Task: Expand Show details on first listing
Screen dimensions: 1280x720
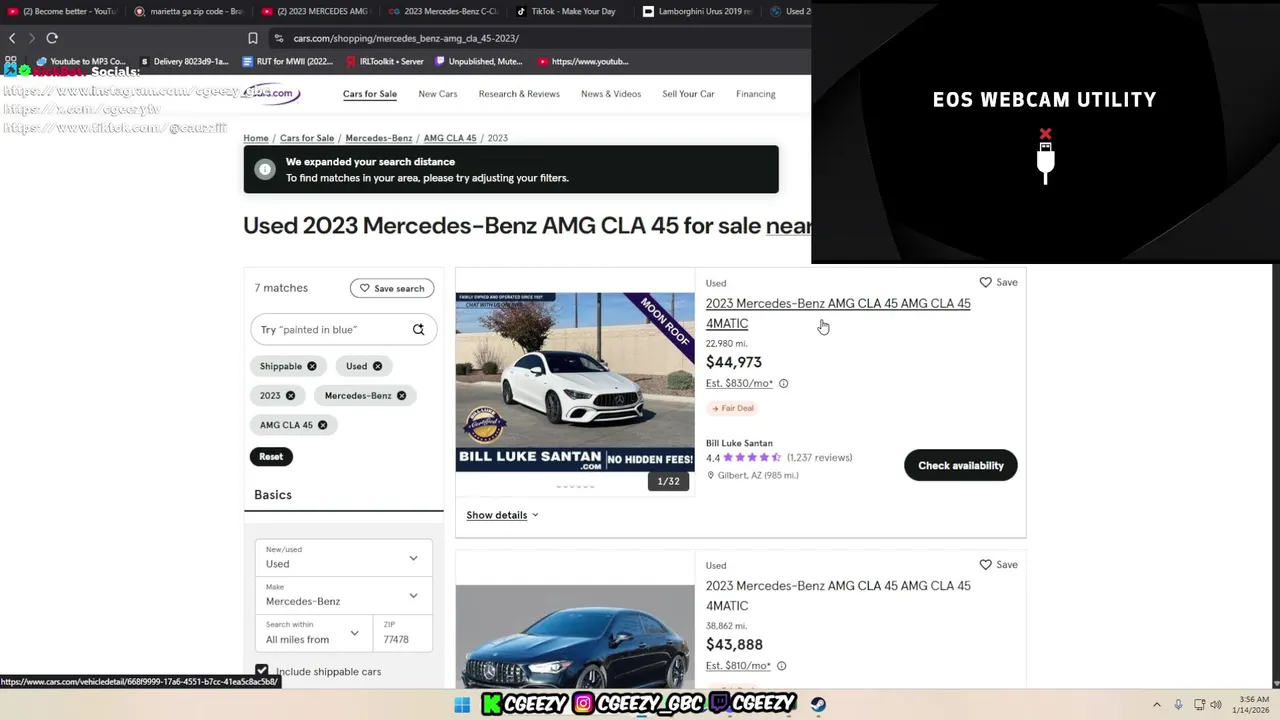Action: point(502,515)
